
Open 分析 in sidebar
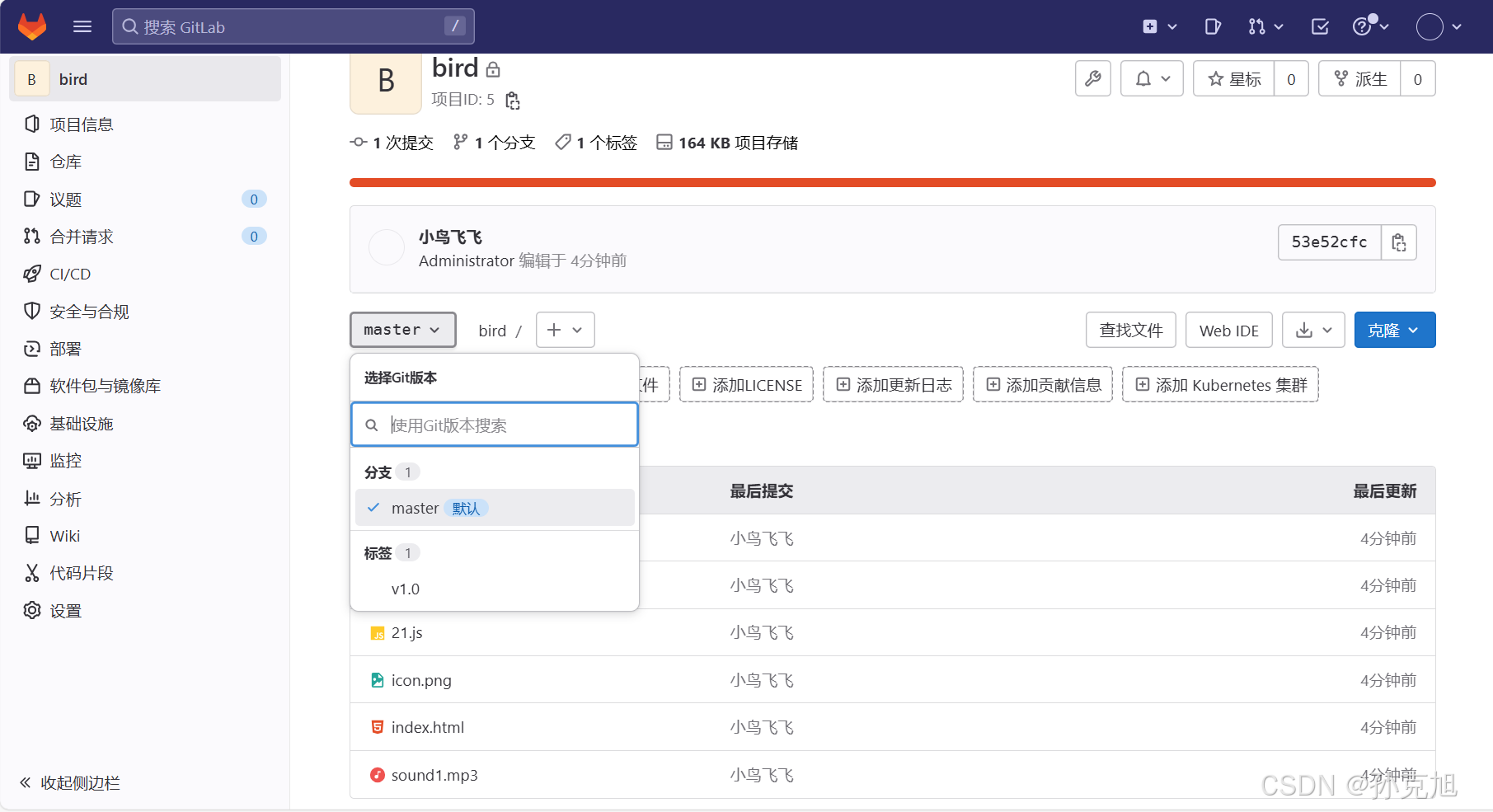click(x=65, y=499)
